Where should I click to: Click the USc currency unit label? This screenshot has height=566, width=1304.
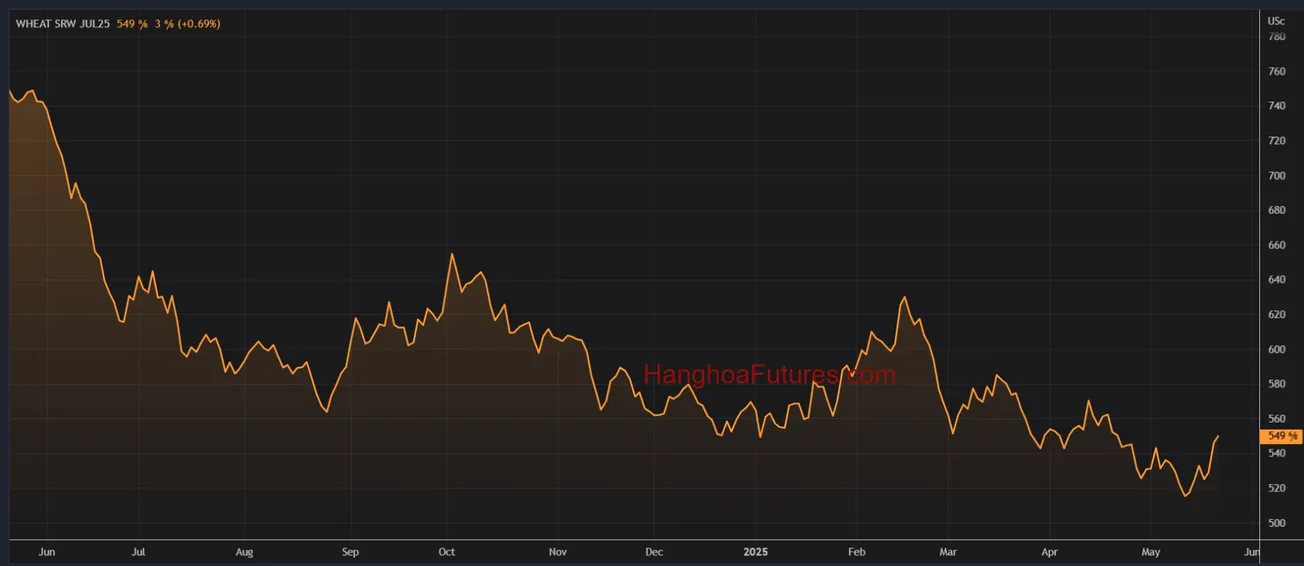(x=1276, y=20)
